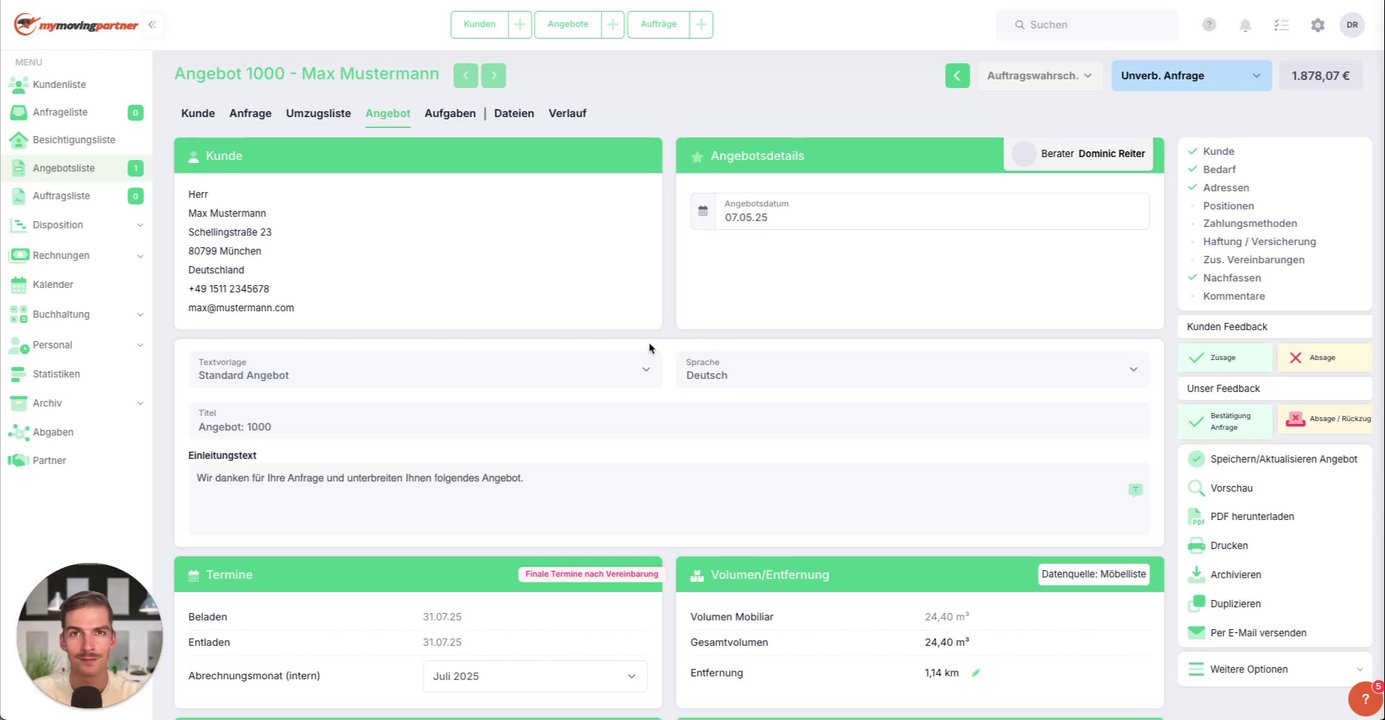
Task: Click the Archivieren download icon
Action: pos(1196,575)
